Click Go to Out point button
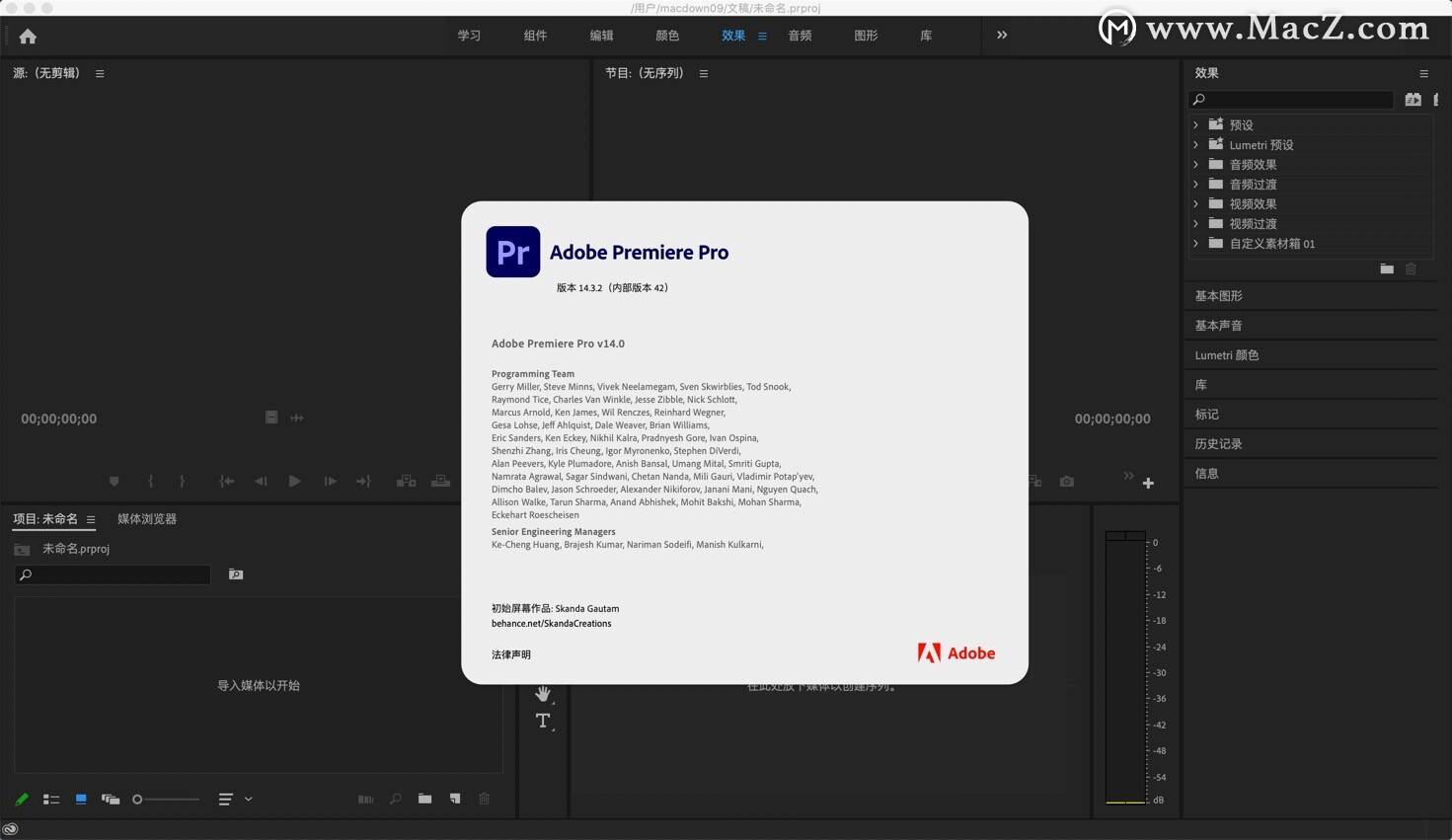The width and height of the screenshot is (1452, 840). [x=363, y=482]
